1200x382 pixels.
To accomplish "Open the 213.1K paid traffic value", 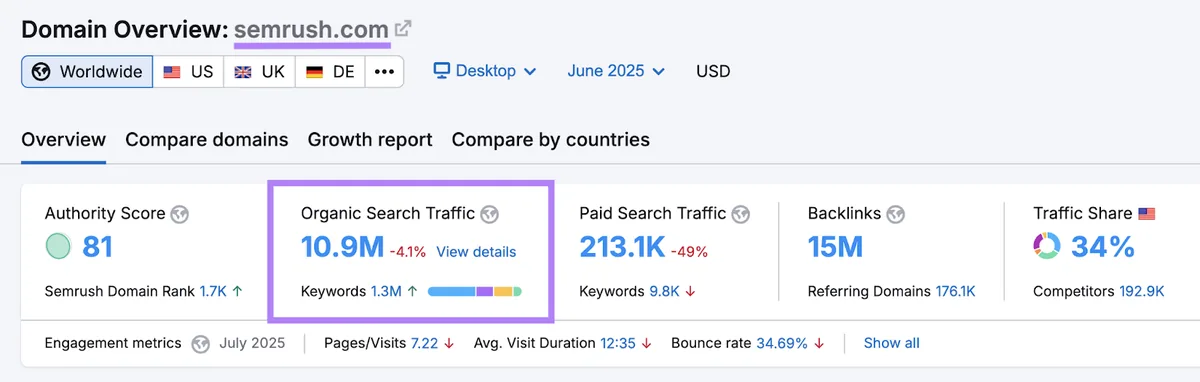I will pos(622,247).
